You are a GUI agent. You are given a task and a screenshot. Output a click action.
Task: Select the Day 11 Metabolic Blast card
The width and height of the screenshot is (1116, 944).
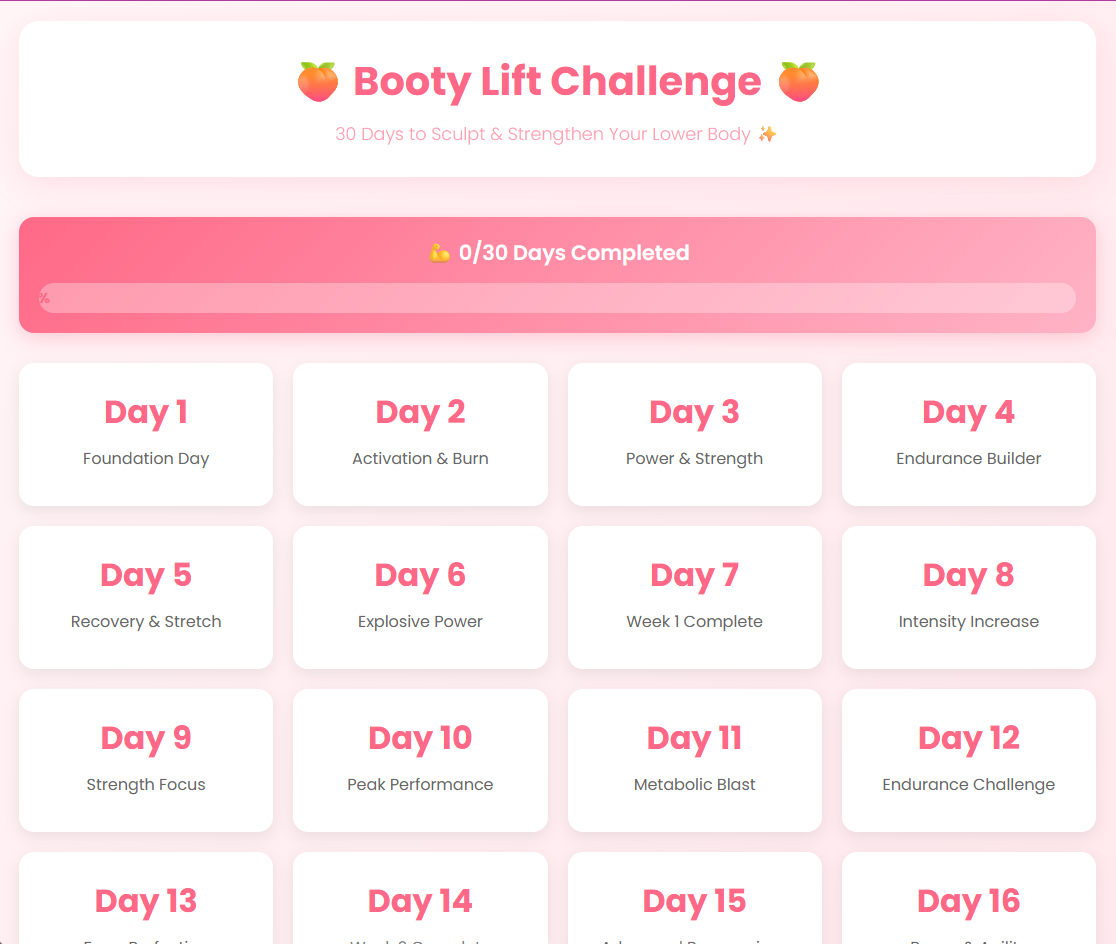694,760
